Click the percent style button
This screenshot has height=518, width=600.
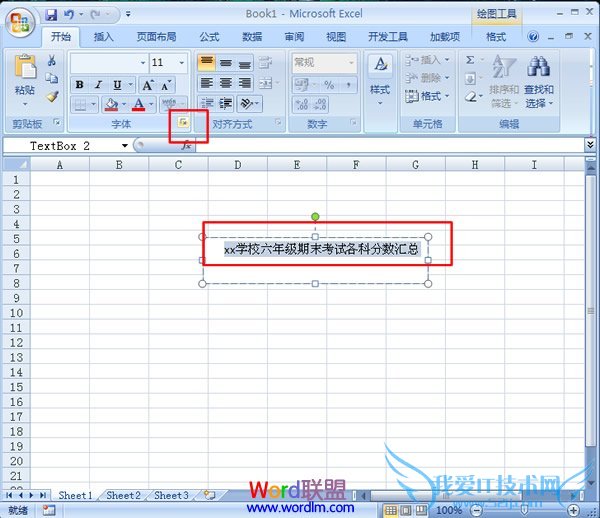329,85
